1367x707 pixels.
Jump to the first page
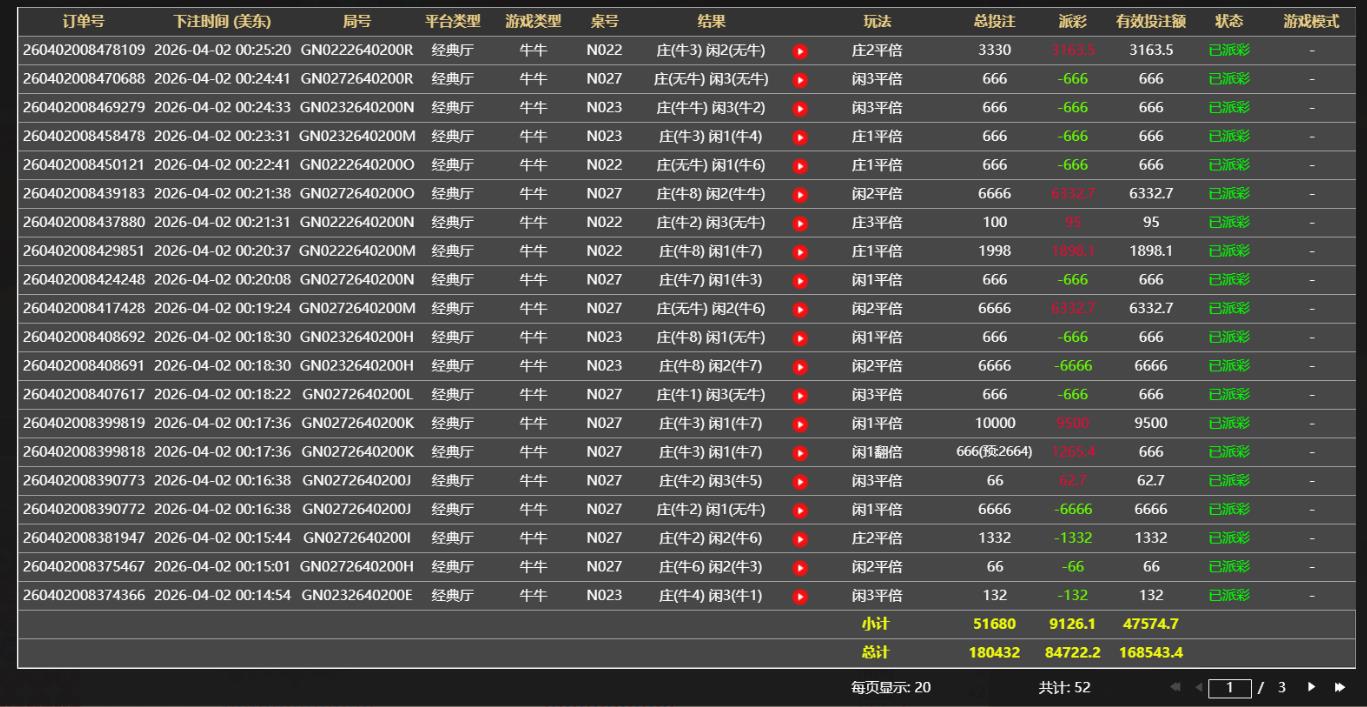pos(1175,688)
